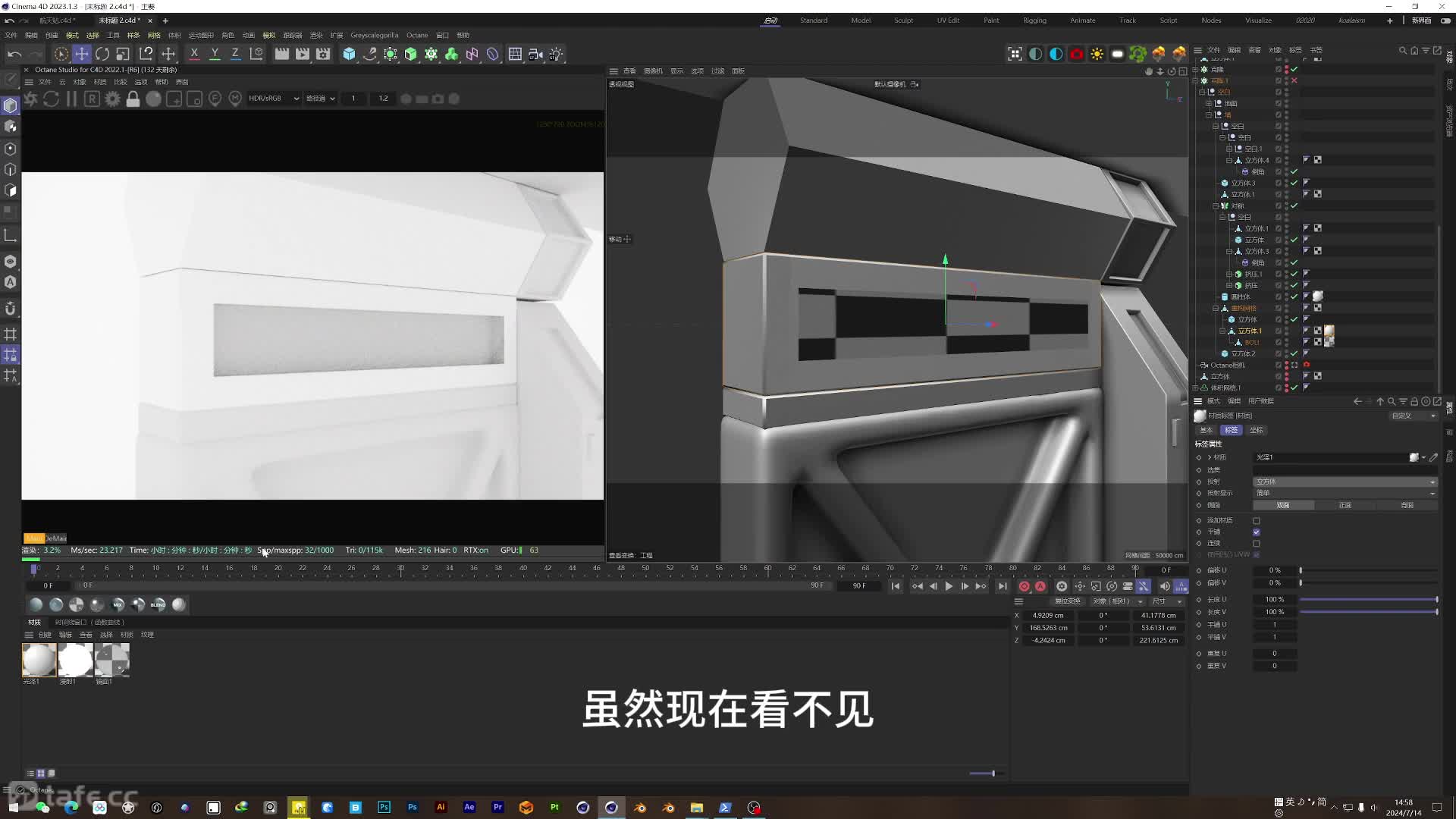The height and width of the screenshot is (819, 1456).
Task: Expand the 材质 property arrow
Action: [x=1210, y=457]
